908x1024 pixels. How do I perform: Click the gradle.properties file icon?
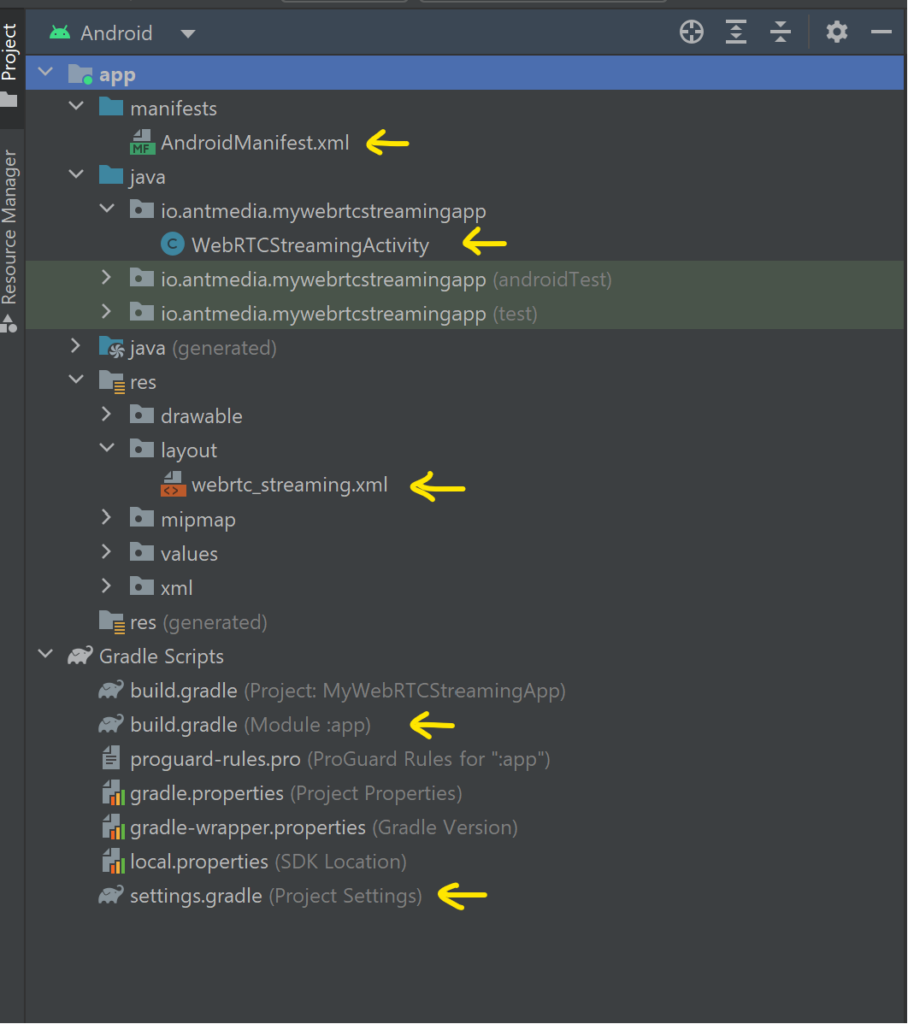click(113, 793)
